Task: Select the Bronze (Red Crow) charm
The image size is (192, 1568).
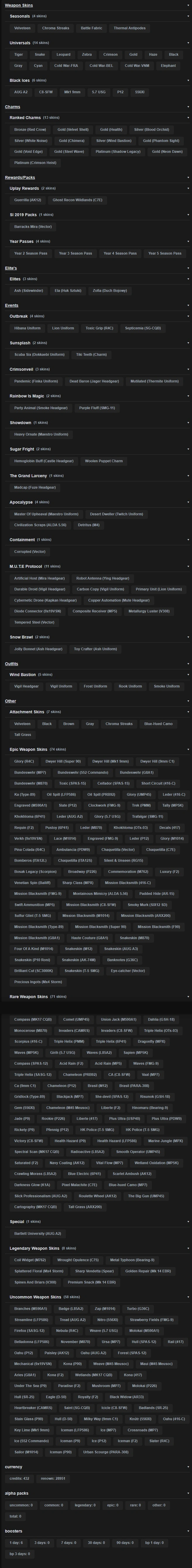Action: pyautogui.click(x=30, y=130)
